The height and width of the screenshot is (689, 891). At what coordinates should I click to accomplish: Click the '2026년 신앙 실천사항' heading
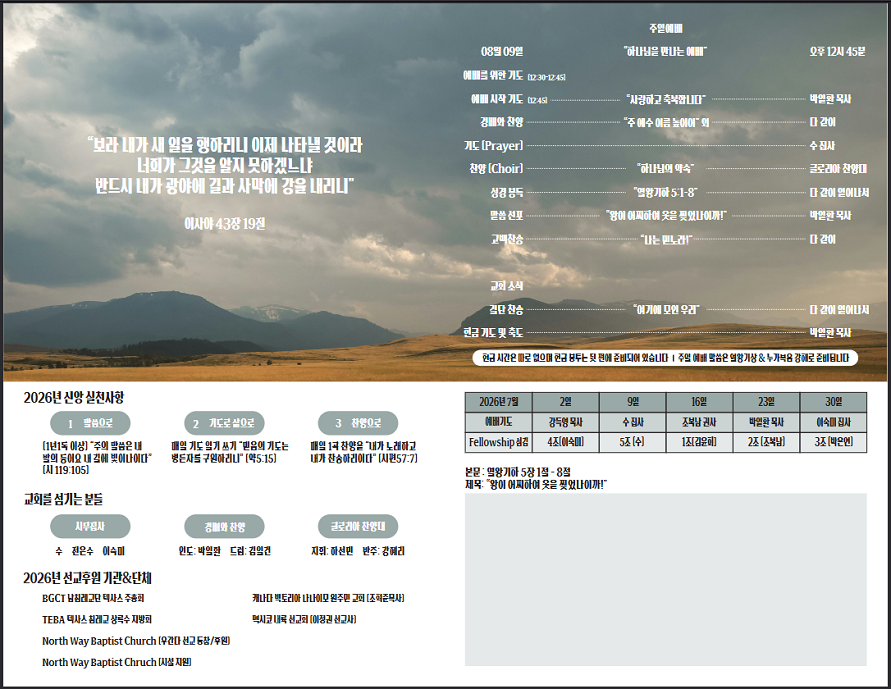pos(73,398)
